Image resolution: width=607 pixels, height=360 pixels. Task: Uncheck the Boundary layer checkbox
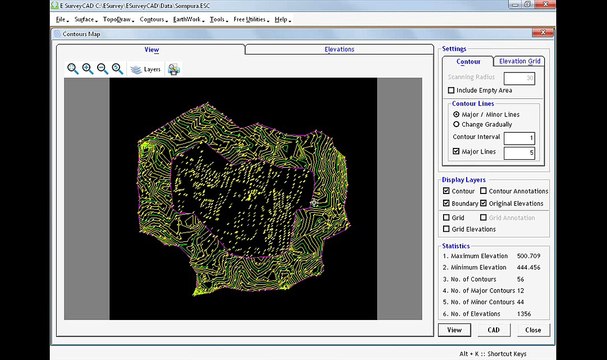[446, 203]
